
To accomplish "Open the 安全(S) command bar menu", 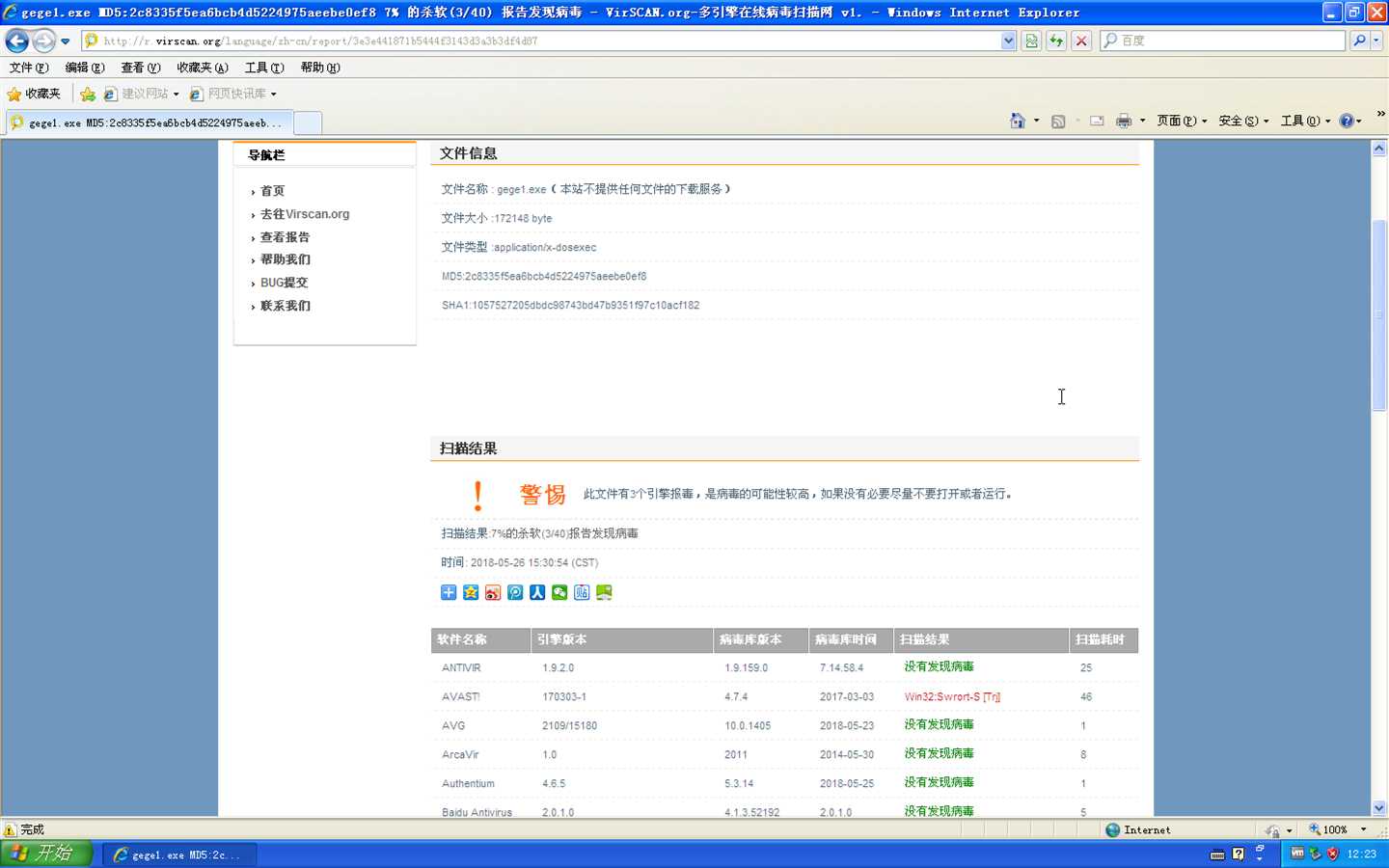I will tap(1243, 121).
